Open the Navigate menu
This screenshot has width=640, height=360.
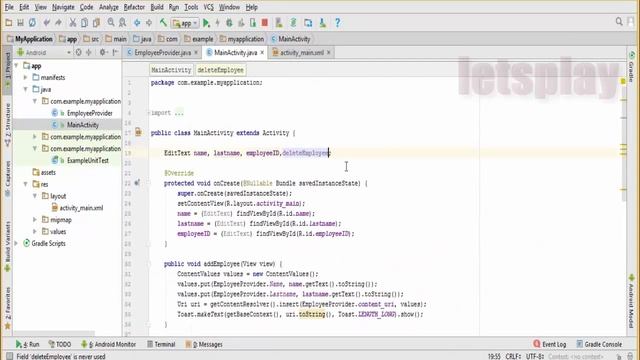coord(63,7)
